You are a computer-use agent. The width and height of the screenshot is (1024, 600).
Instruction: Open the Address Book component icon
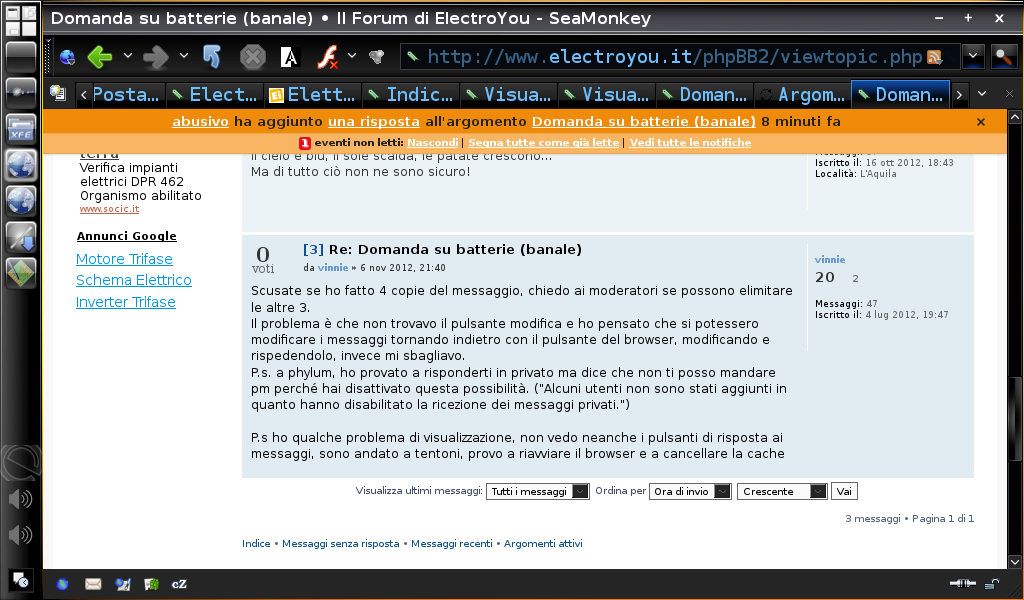coord(150,583)
